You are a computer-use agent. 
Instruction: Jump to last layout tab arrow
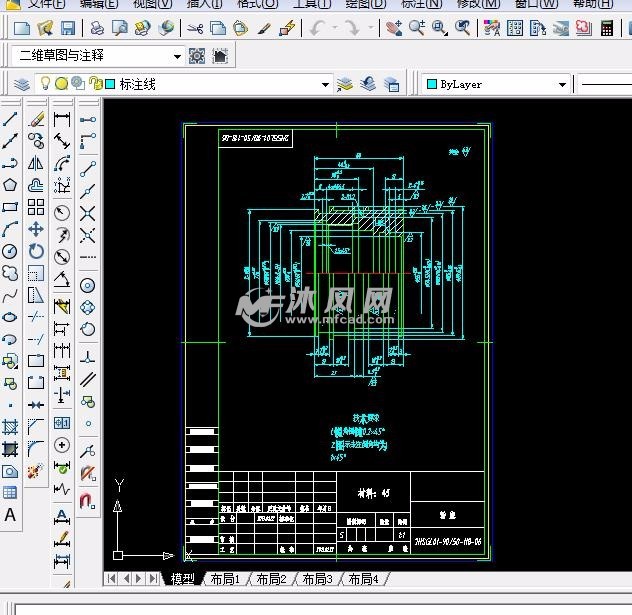pyautogui.click(x=155, y=579)
